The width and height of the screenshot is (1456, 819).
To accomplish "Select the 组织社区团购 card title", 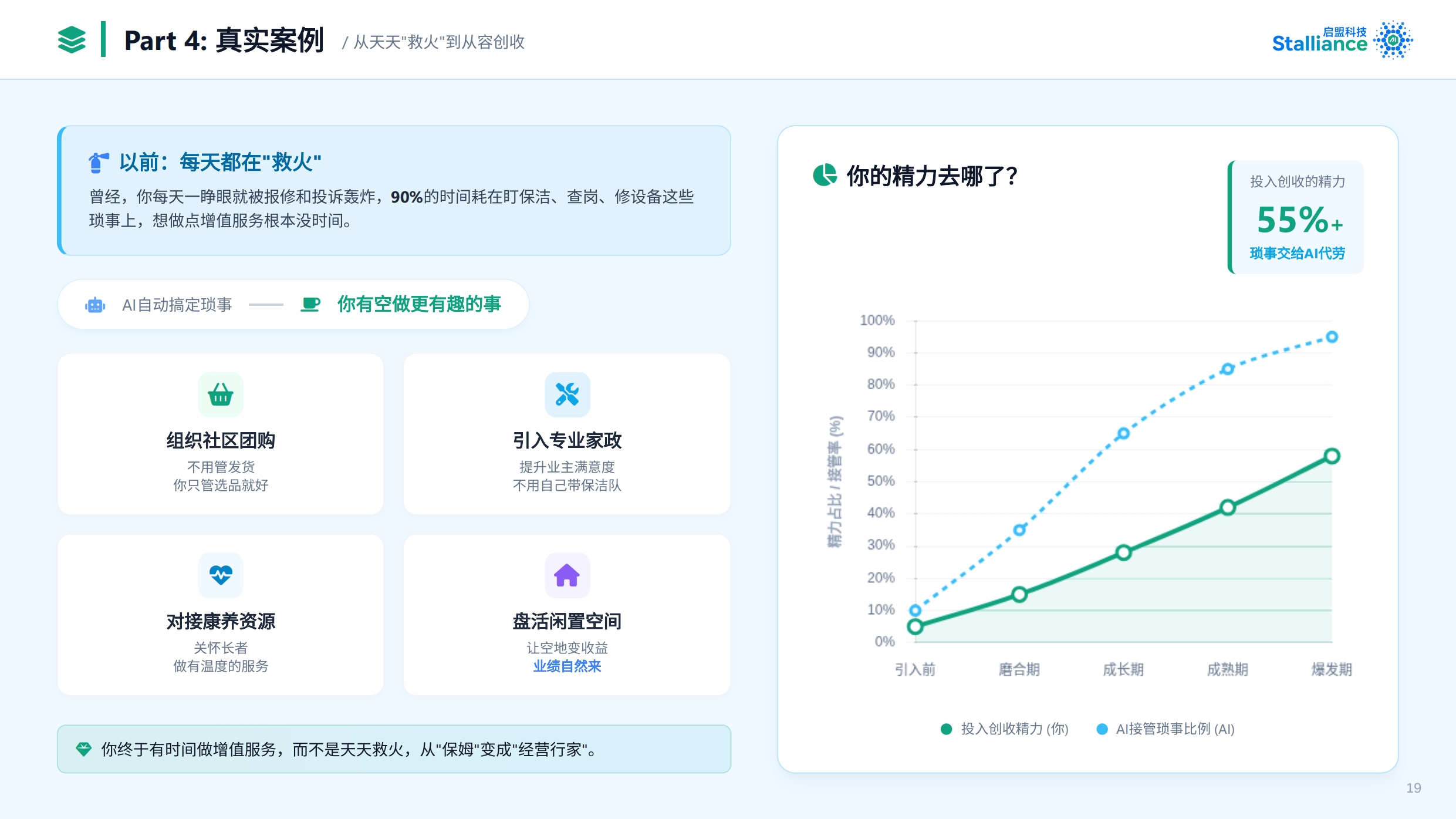I will tap(221, 440).
